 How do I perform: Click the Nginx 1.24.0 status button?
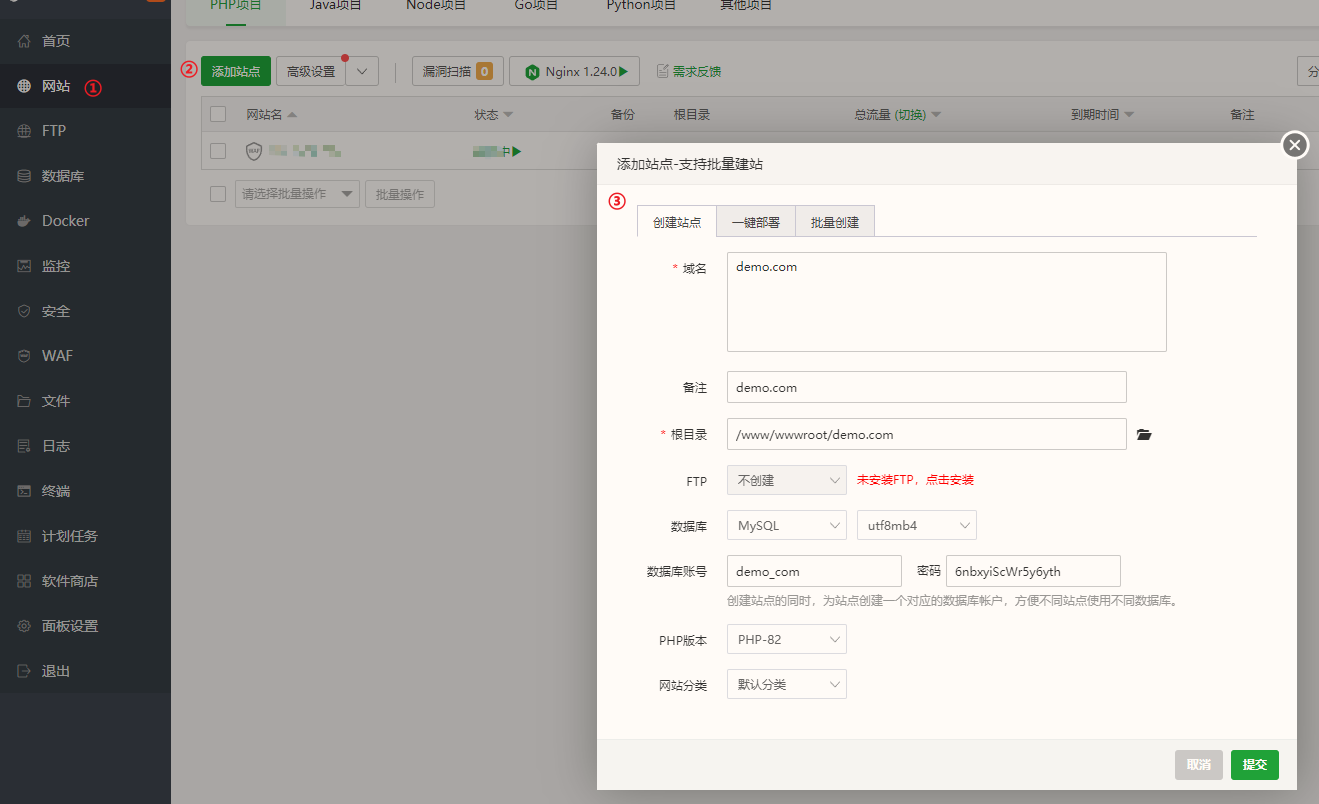(x=574, y=71)
